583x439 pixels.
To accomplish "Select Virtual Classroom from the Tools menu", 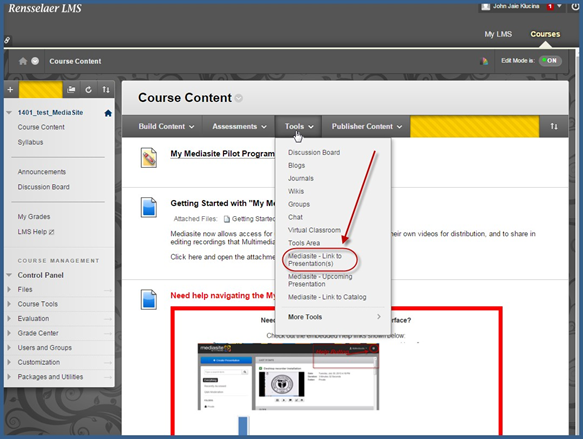I will coord(314,230).
